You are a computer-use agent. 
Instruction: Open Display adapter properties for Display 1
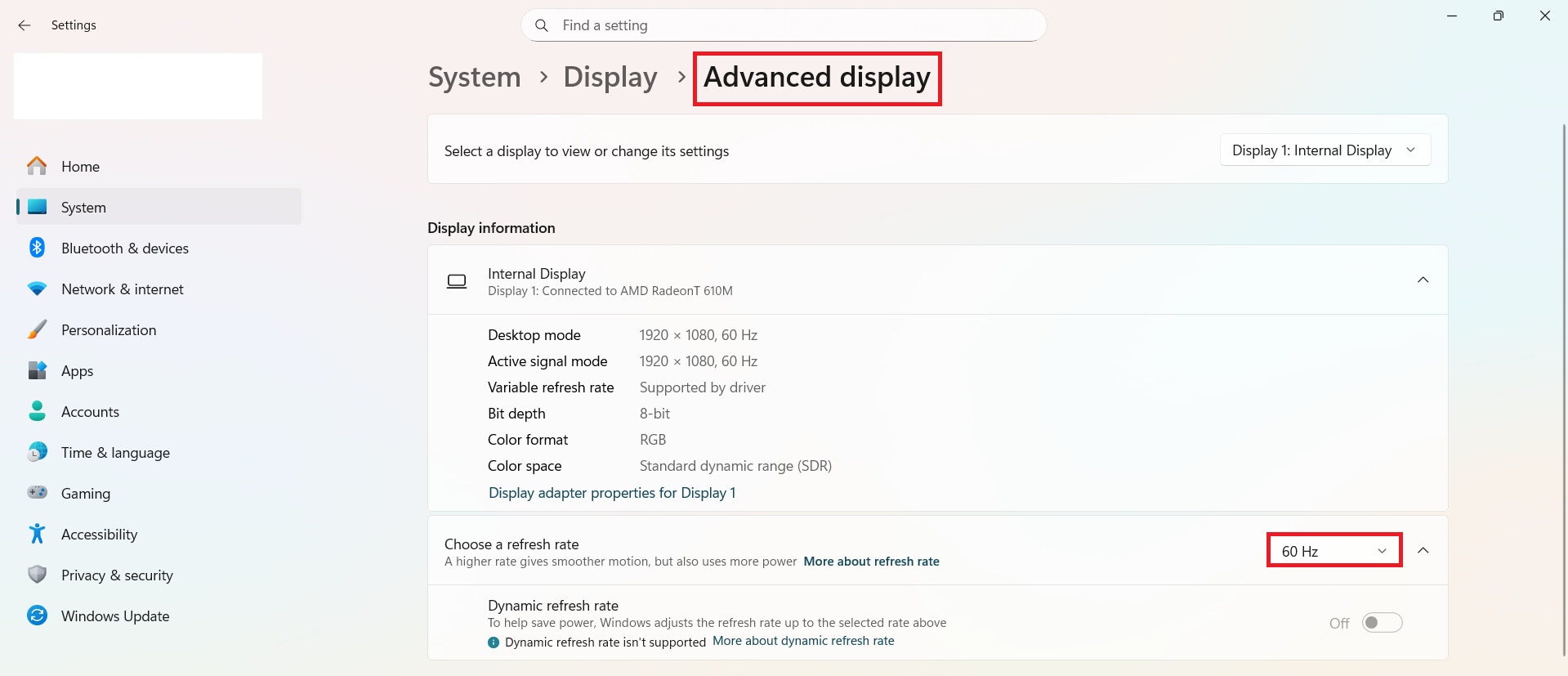612,493
